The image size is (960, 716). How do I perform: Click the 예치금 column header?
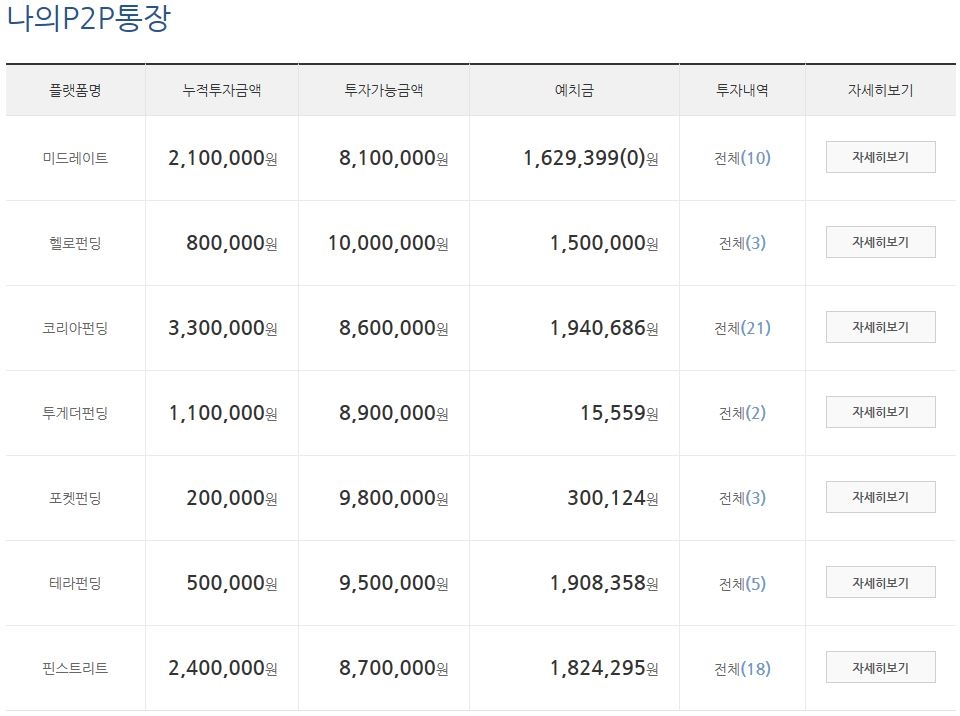pos(574,90)
